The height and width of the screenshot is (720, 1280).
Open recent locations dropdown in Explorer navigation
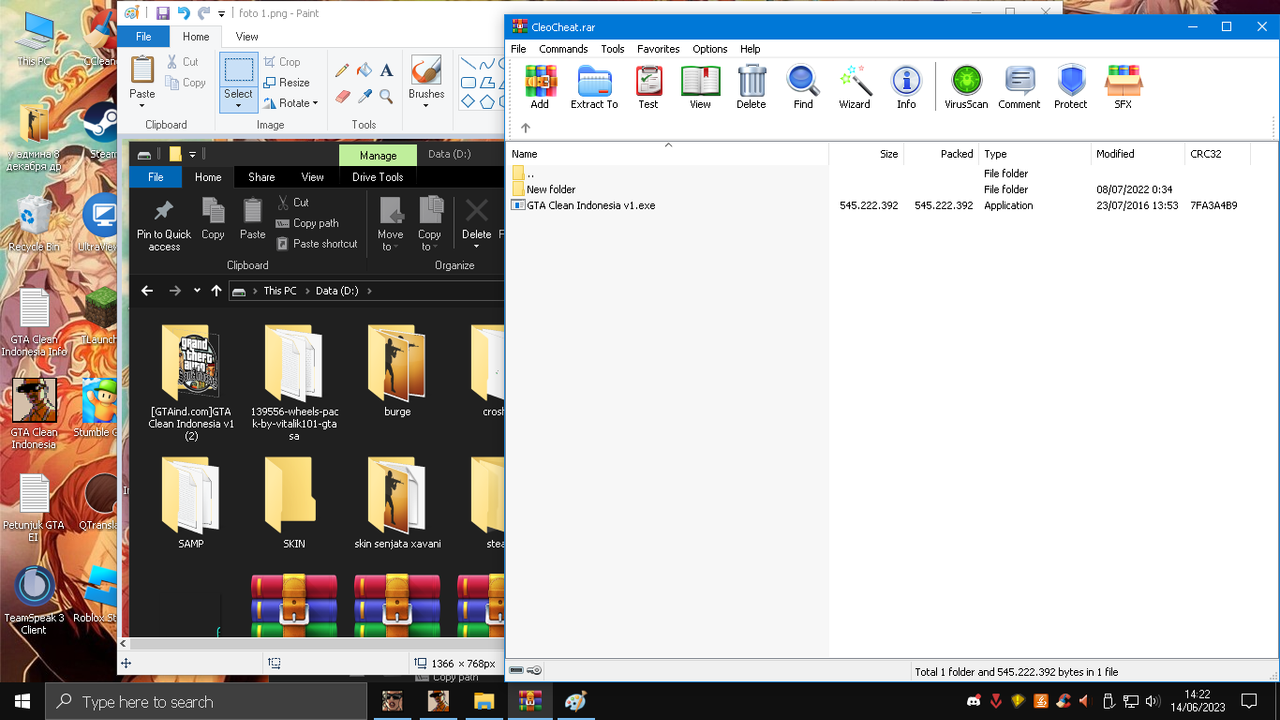[x=197, y=291]
